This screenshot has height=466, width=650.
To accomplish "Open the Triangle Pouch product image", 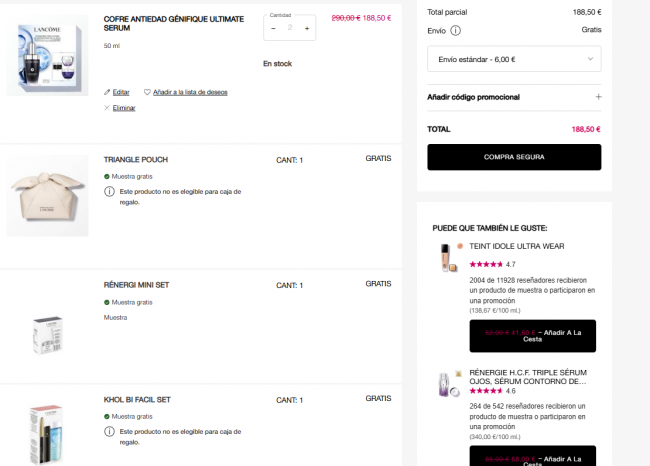I will 47,196.
